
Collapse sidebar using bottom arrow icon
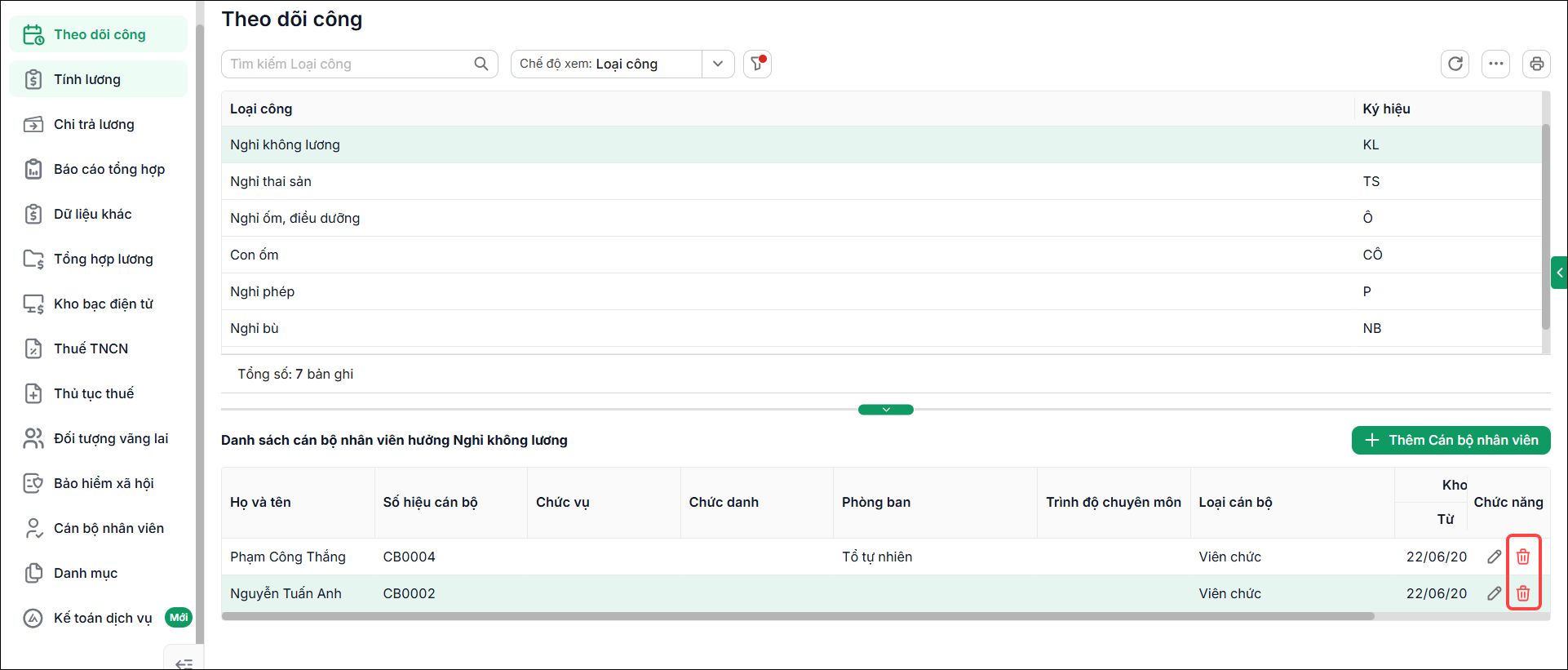point(184,663)
